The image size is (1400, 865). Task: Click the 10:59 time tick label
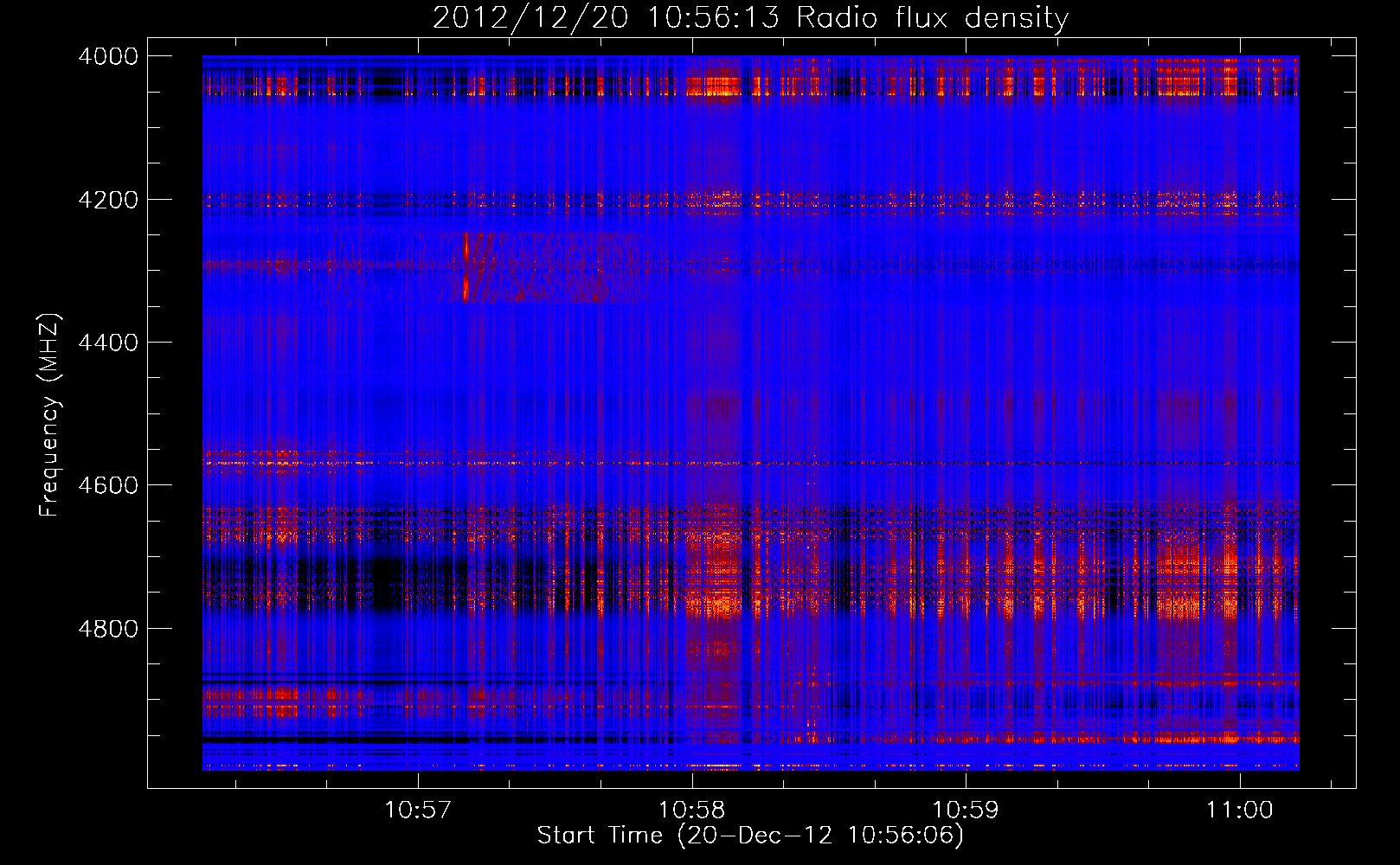click(965, 811)
